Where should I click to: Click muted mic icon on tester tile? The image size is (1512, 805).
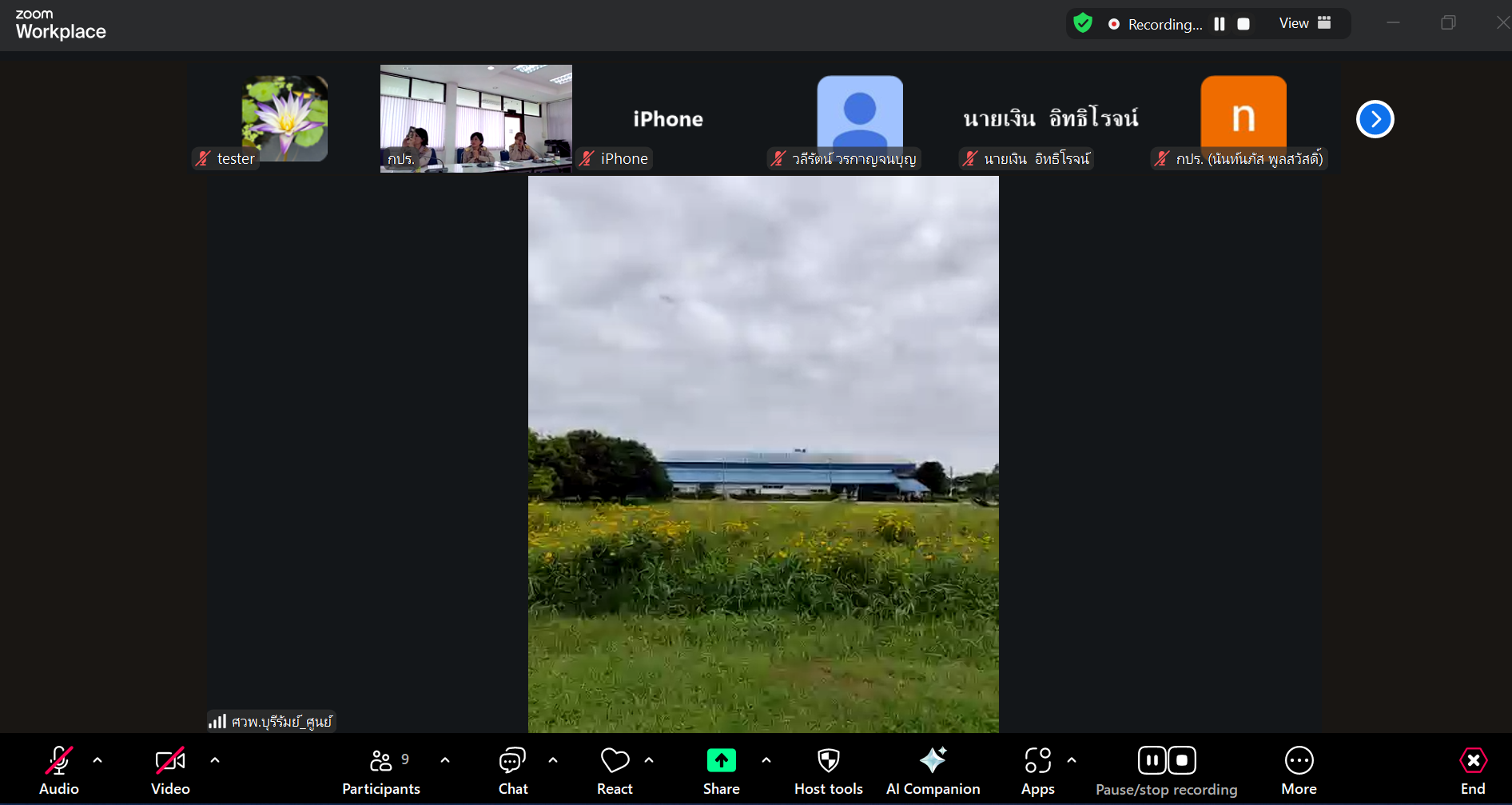[x=203, y=158]
